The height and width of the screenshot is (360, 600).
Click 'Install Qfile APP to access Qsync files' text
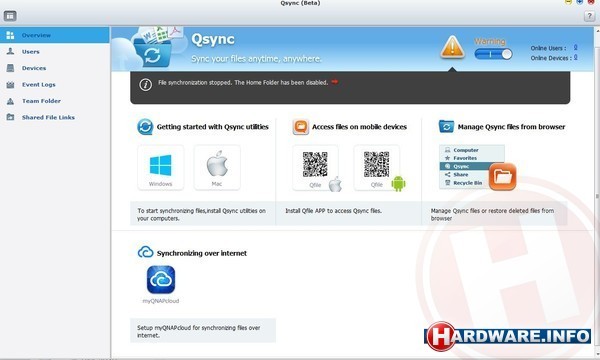click(x=334, y=210)
